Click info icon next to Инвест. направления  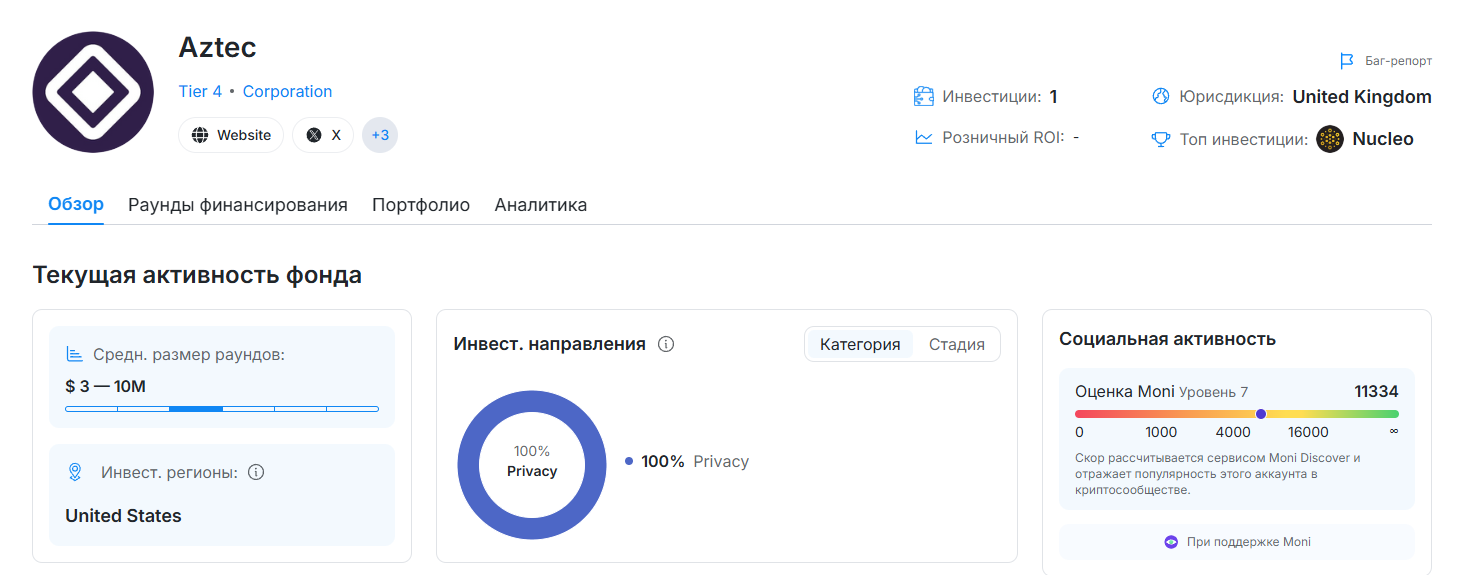[666, 344]
